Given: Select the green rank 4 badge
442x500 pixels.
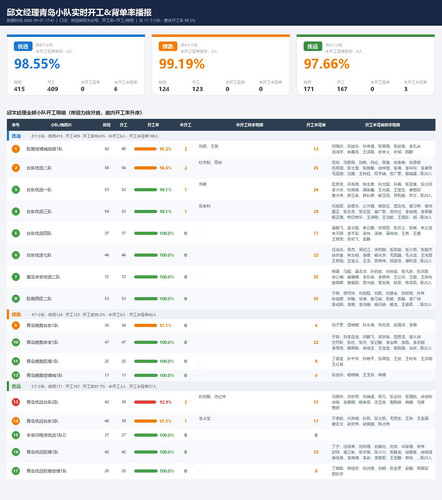Looking at the screenshot, I should click(x=16, y=211).
